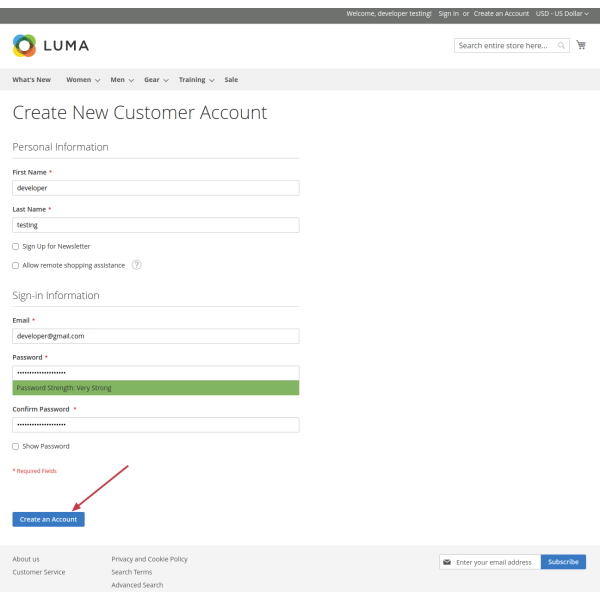Open the shopping cart icon
Viewport: 600px width, 600px height.
pos(581,45)
